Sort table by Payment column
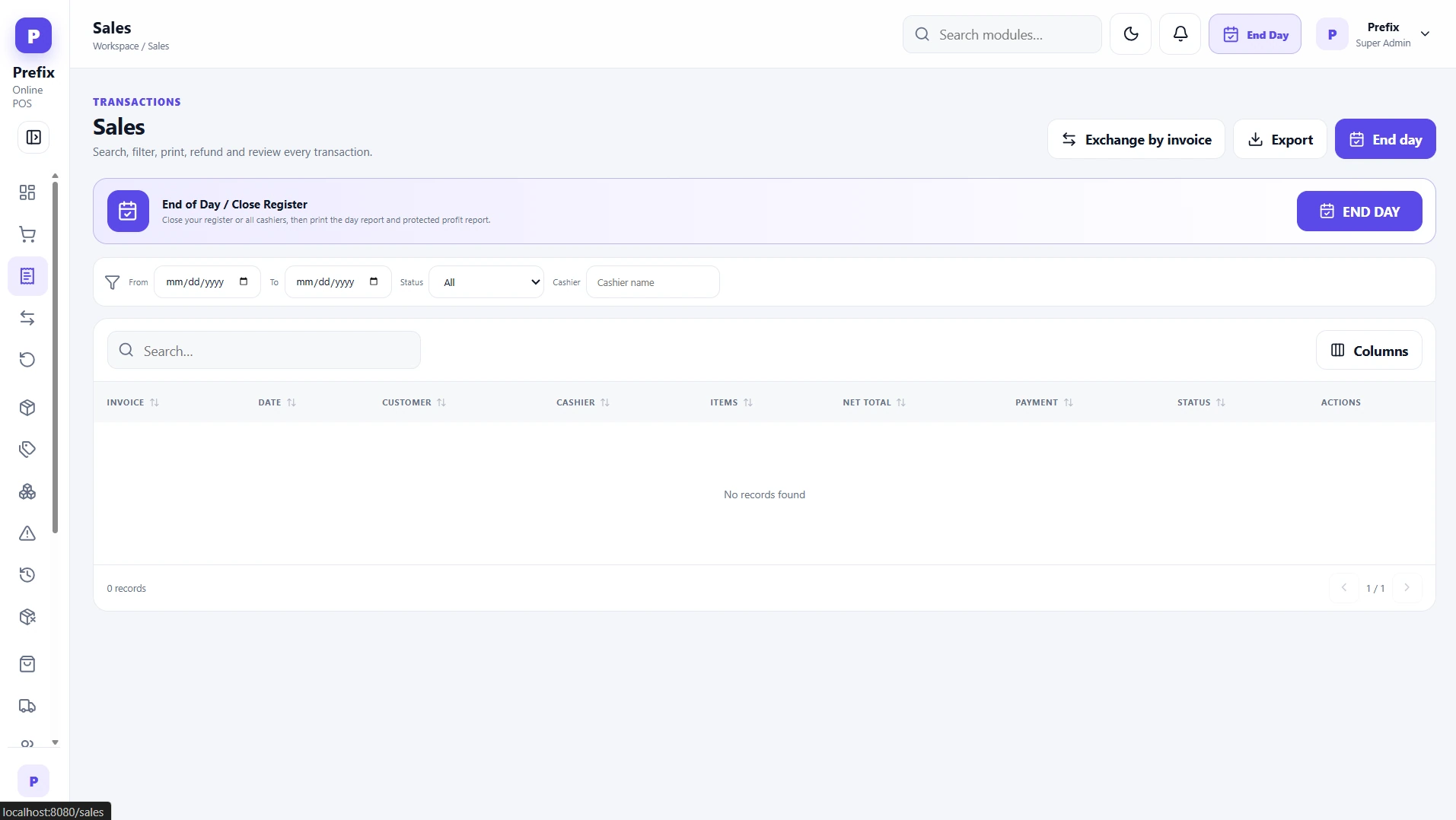The height and width of the screenshot is (820, 1456). tap(1044, 402)
